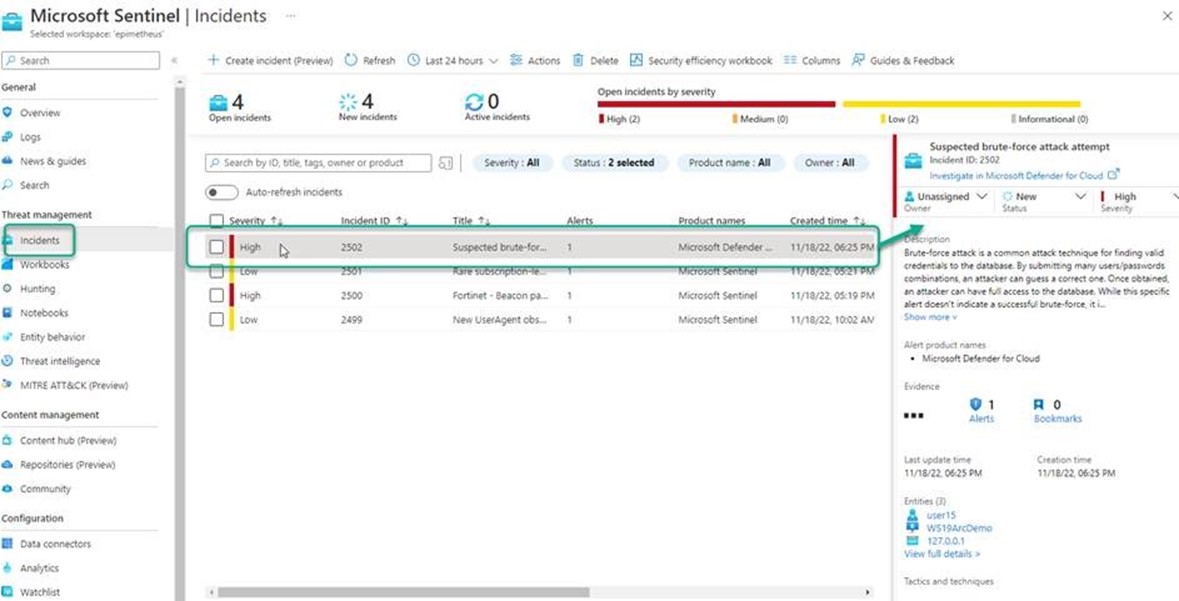1179x601 pixels.
Task: Open the Last 24 hours time range dropdown
Action: click(452, 60)
